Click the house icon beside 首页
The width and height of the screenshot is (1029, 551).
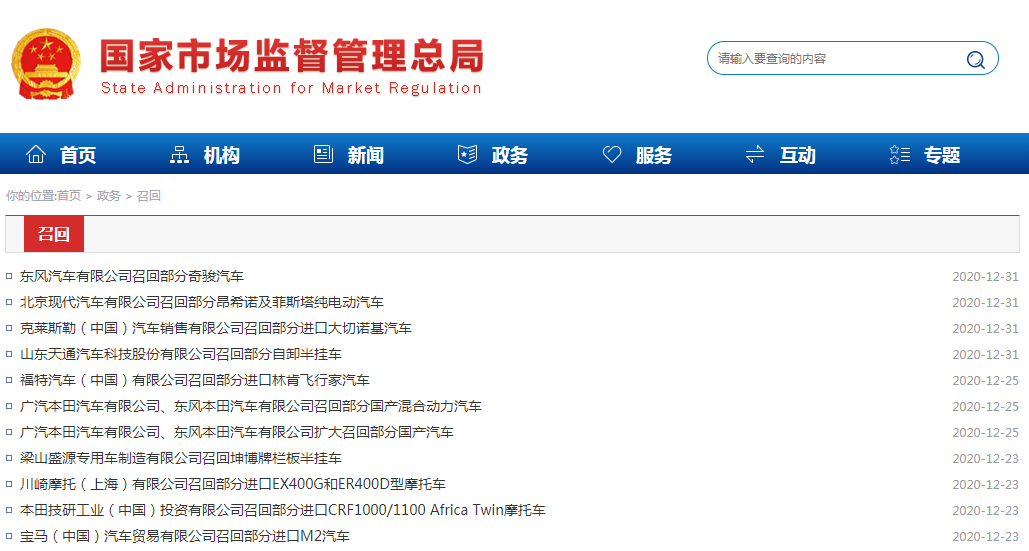pos(36,155)
